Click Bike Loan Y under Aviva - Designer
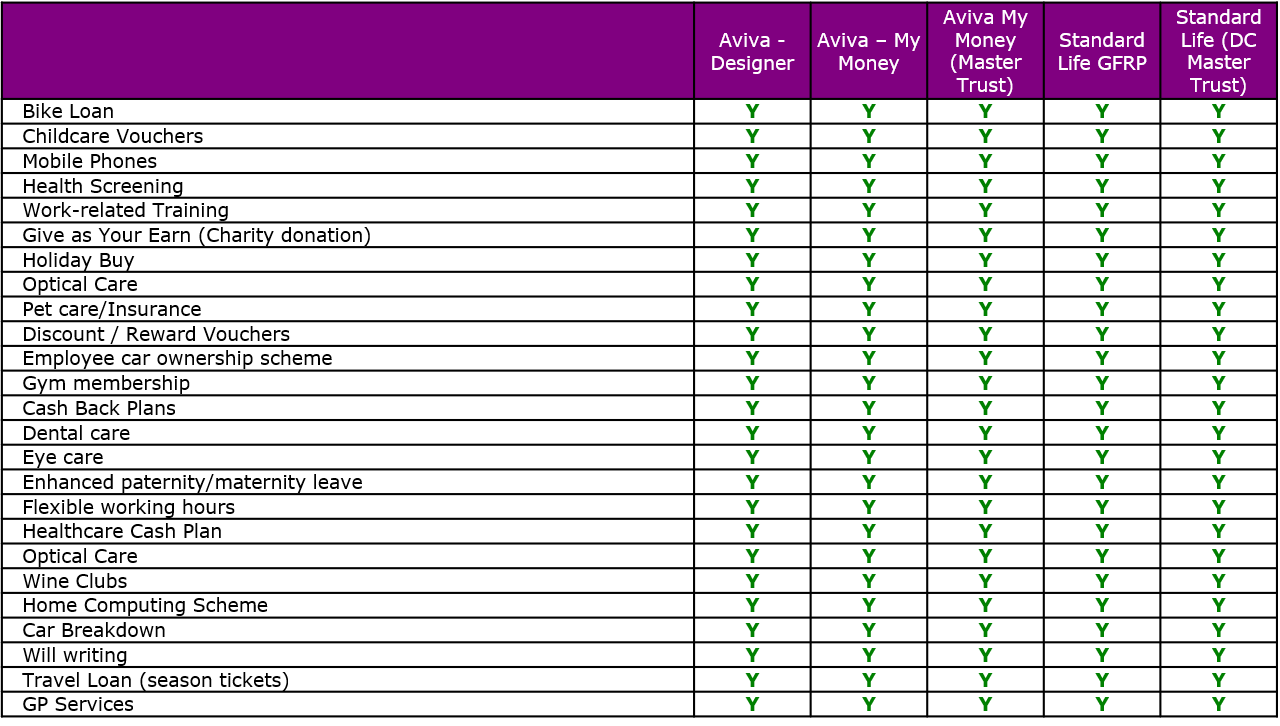The image size is (1280, 726). pos(752,112)
